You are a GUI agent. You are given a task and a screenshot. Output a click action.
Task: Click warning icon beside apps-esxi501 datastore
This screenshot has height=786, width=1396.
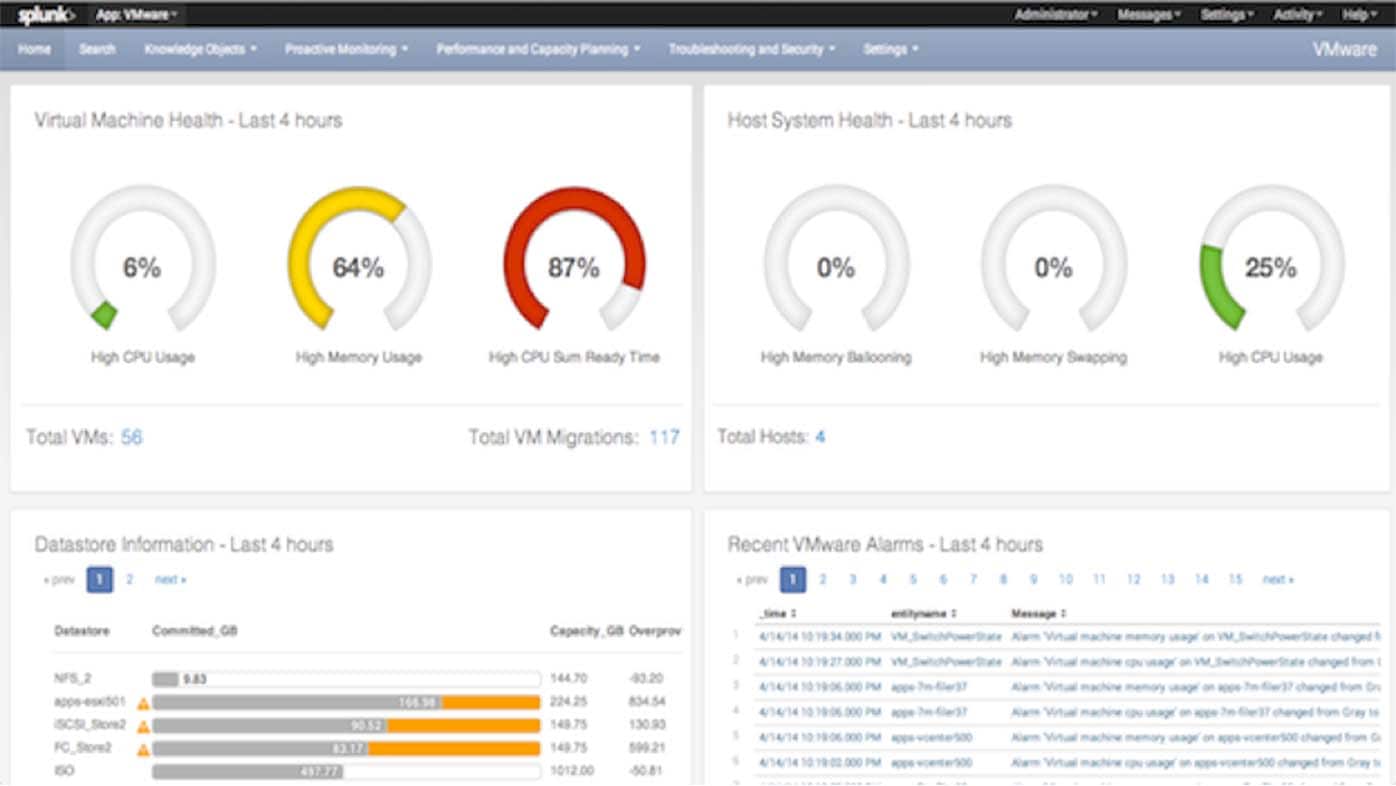pyautogui.click(x=143, y=702)
